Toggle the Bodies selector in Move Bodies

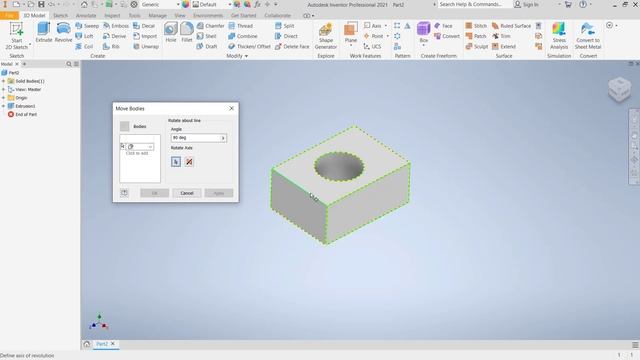(125, 127)
